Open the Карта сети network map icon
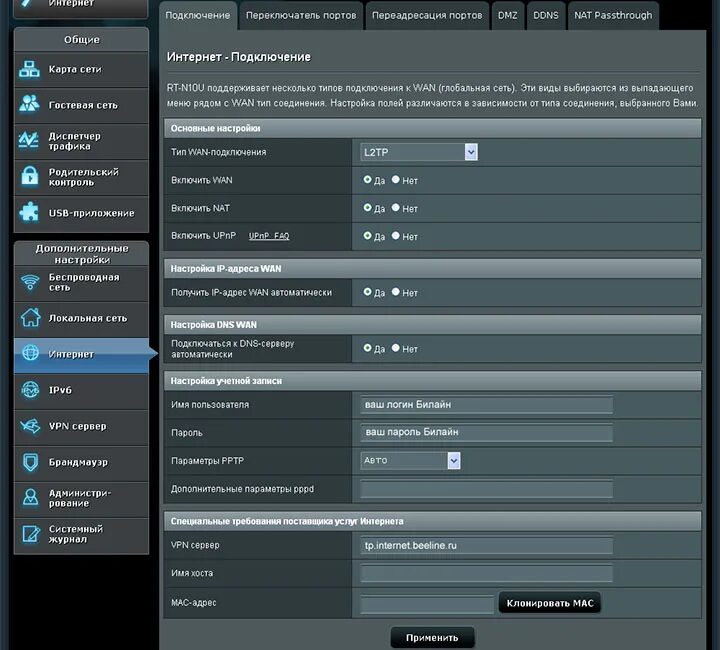This screenshot has width=720, height=650. pos(29,69)
